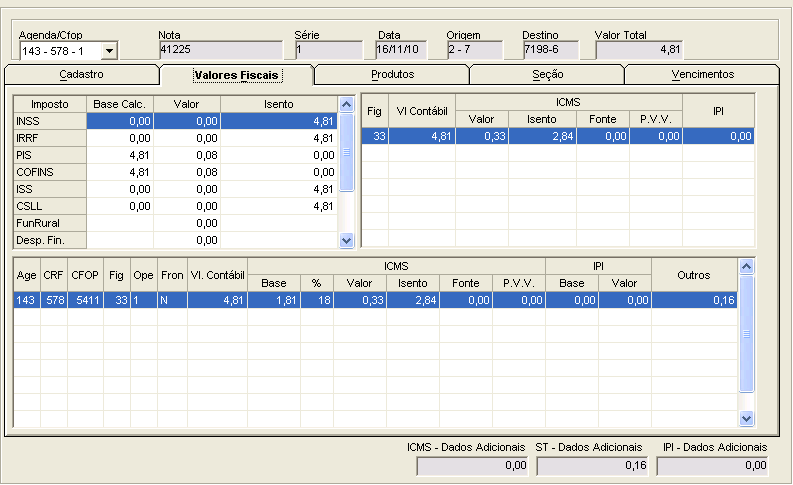Open the Vencimentos tab
The height and width of the screenshot is (485, 793).
click(x=702, y=74)
